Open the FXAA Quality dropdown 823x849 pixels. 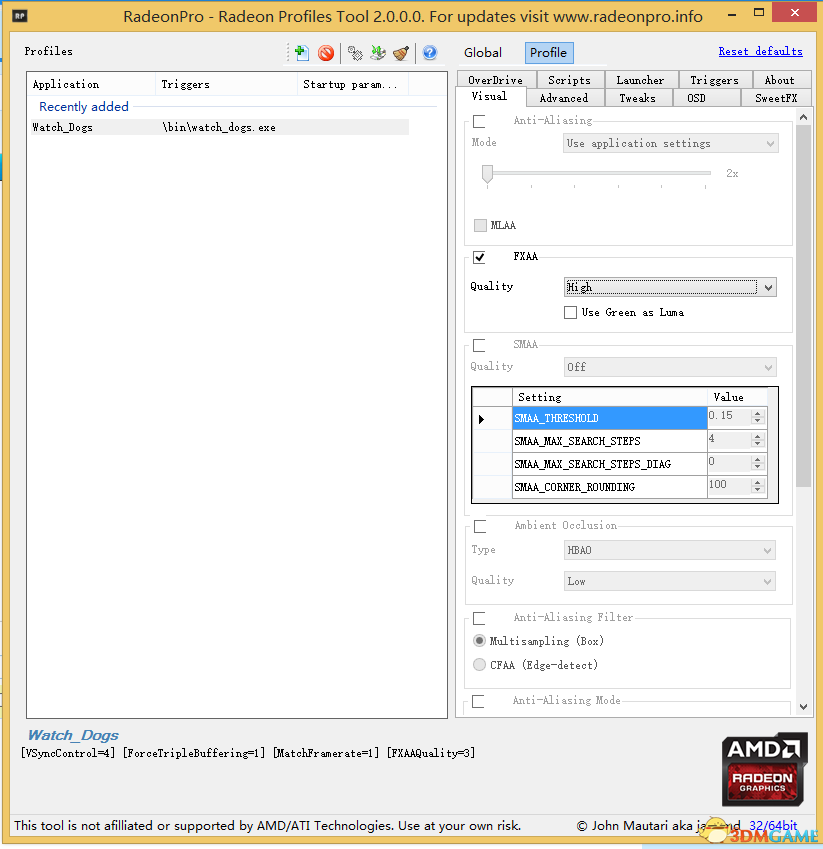tap(670, 288)
